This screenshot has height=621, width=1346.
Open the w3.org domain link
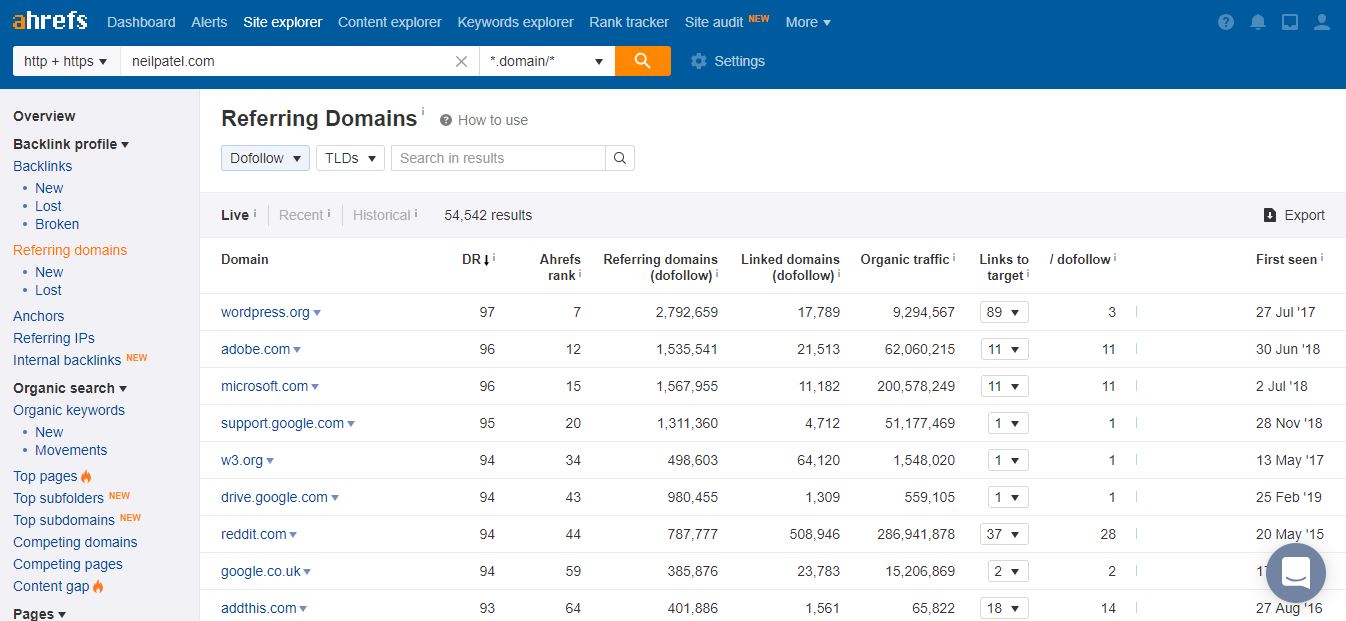click(242, 460)
